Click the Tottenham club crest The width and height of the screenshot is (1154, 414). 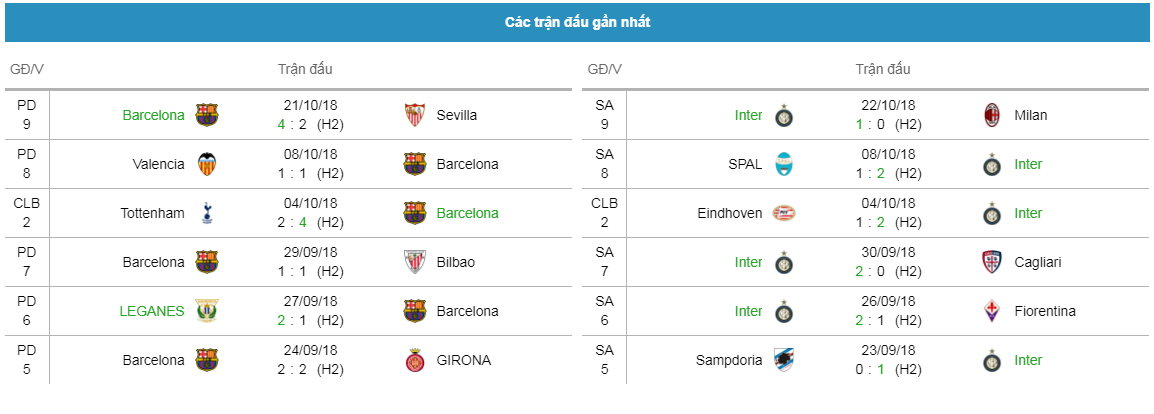[x=207, y=213]
